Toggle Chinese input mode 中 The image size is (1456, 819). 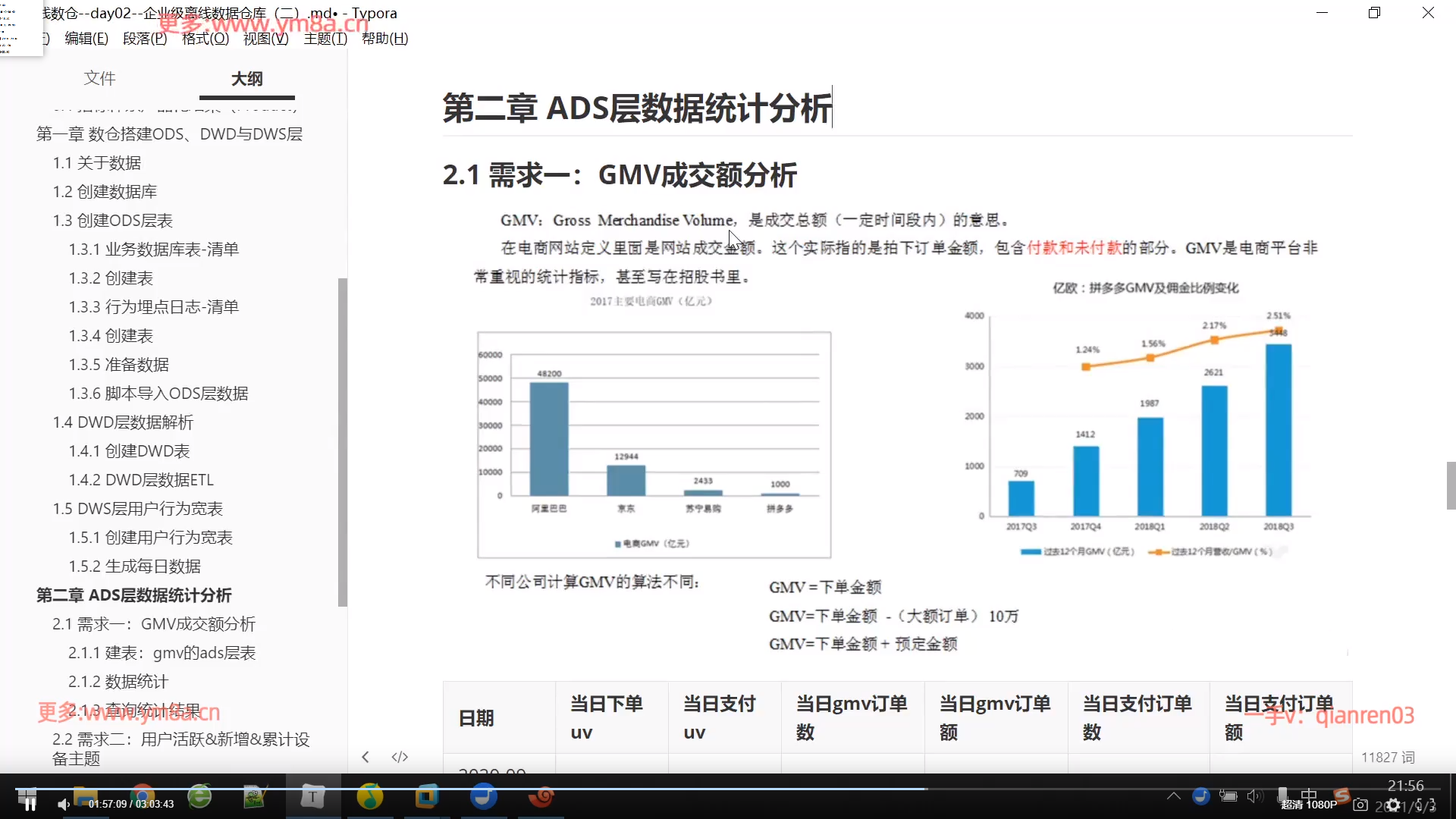(x=1309, y=794)
